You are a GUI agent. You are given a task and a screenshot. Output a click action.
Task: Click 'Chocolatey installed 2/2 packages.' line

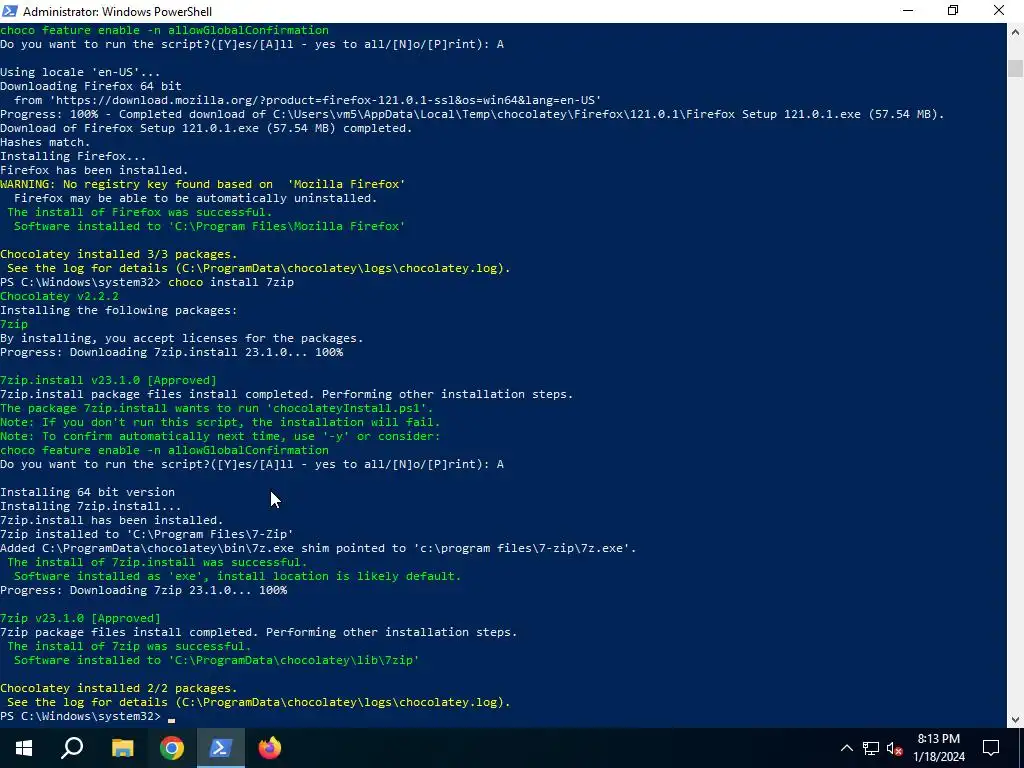[119, 688]
